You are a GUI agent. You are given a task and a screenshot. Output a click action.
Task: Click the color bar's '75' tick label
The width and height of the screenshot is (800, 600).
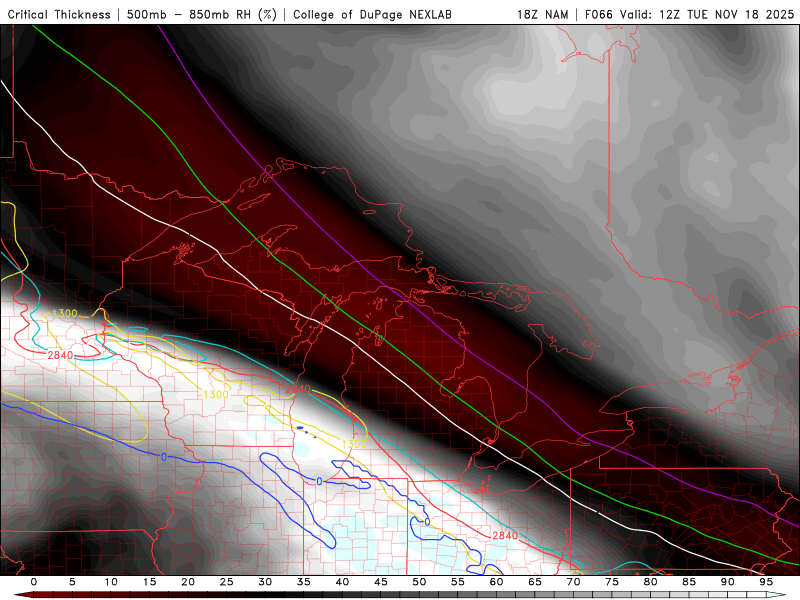(x=612, y=582)
